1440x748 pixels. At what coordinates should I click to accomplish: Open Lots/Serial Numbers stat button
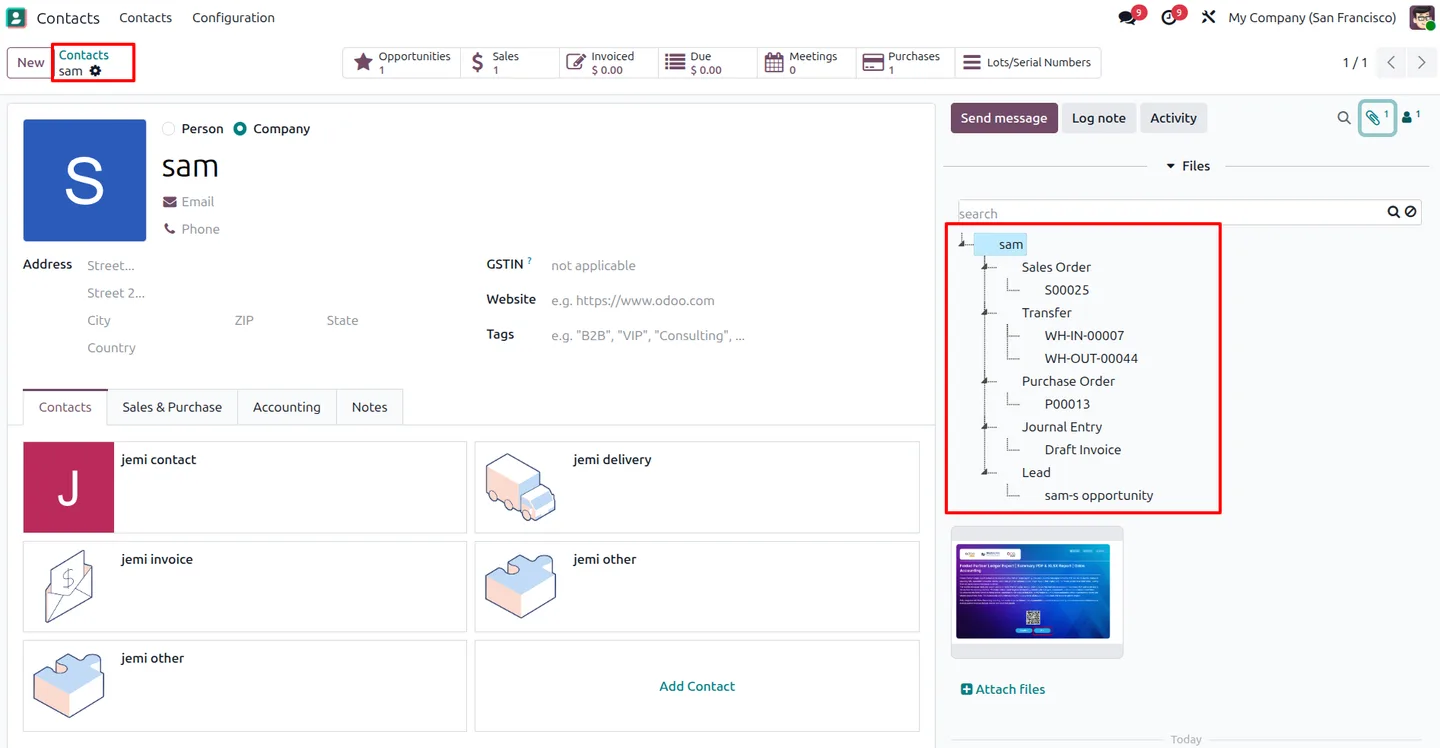coord(1028,63)
